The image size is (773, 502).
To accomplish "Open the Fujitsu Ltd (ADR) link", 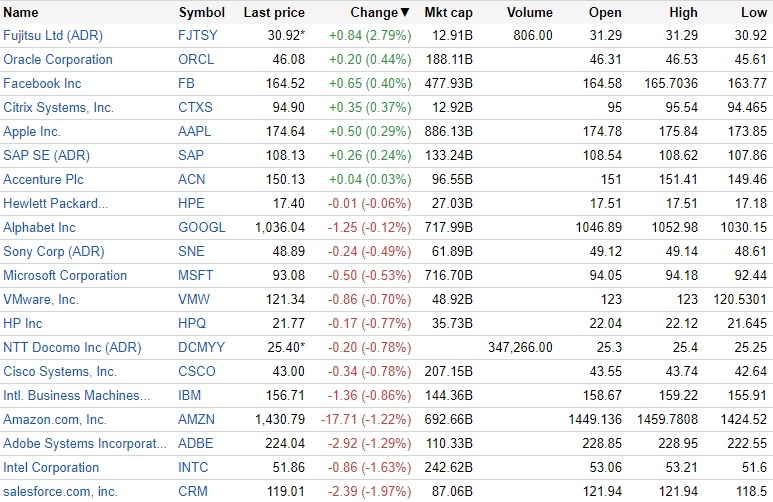I will [53, 36].
